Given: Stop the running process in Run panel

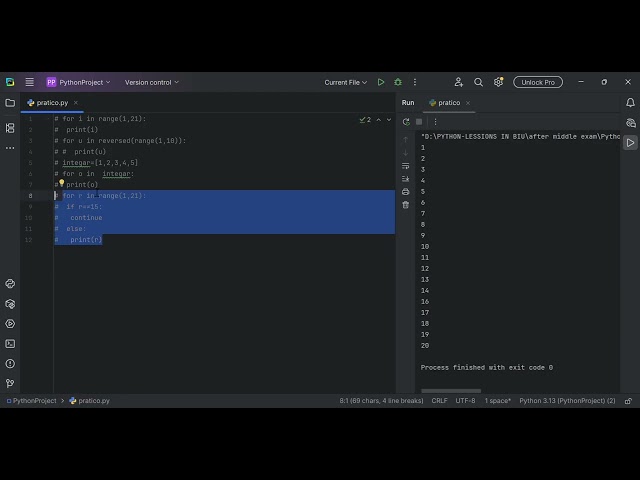Looking at the screenshot, I should [419, 122].
